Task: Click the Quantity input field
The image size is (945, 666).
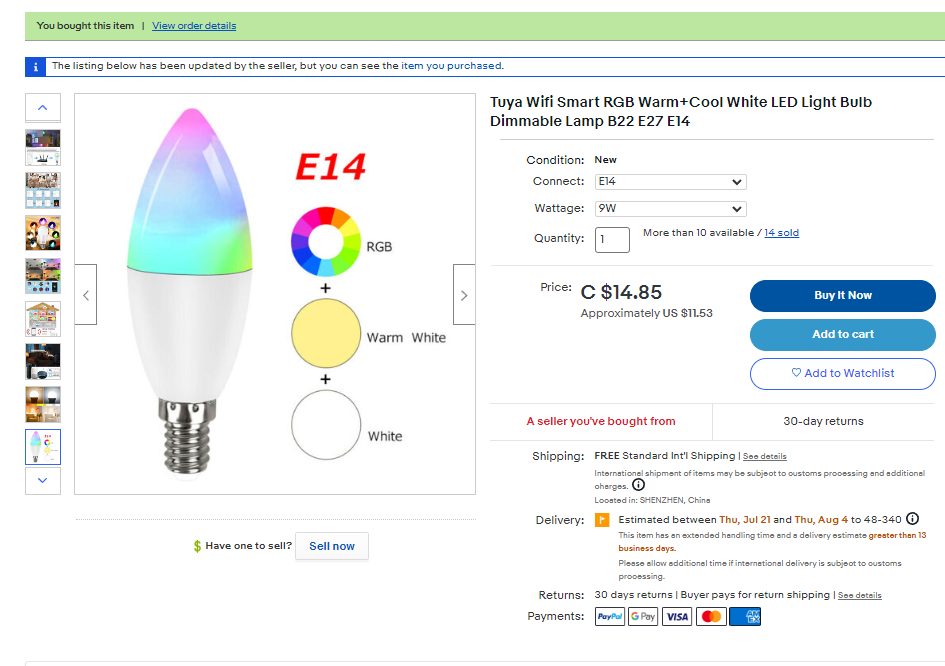Action: pos(612,239)
